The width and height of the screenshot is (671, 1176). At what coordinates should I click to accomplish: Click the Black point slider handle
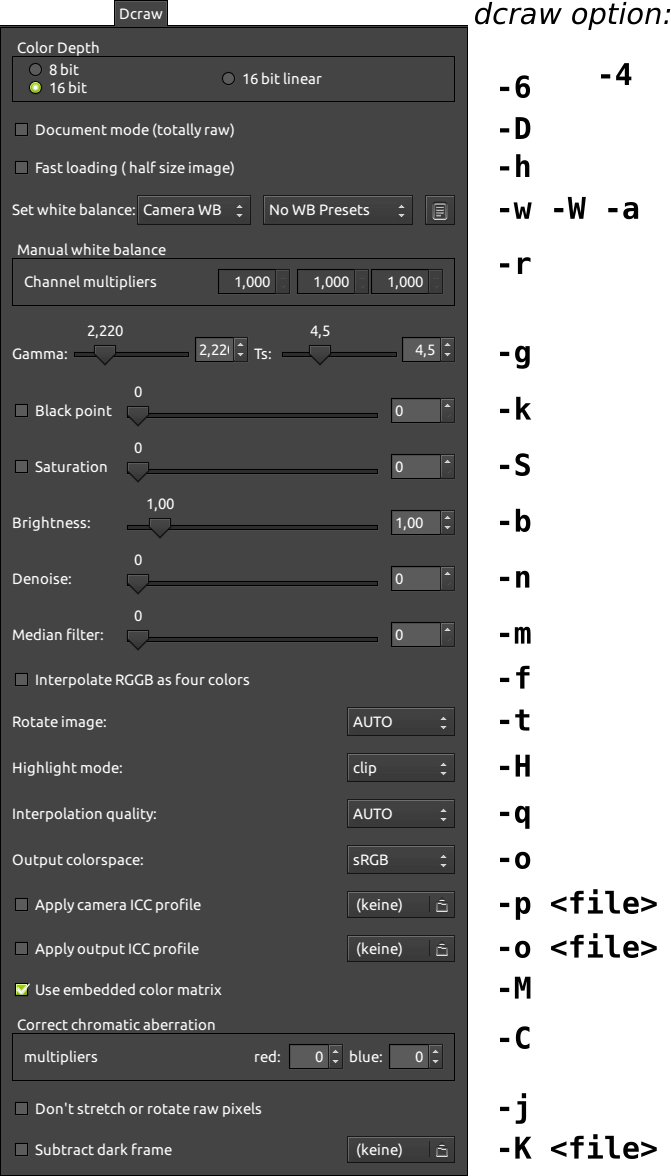(138, 415)
